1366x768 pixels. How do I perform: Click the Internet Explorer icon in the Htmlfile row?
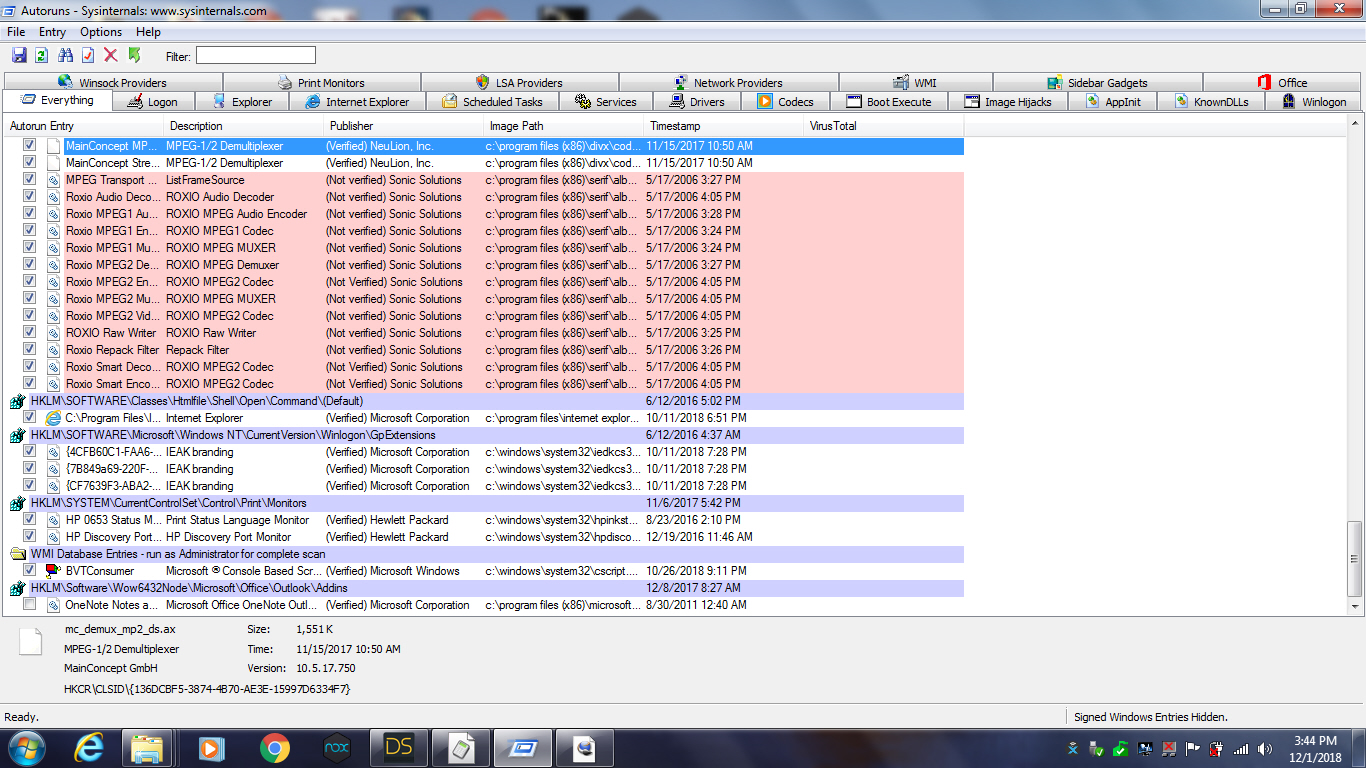[54, 418]
